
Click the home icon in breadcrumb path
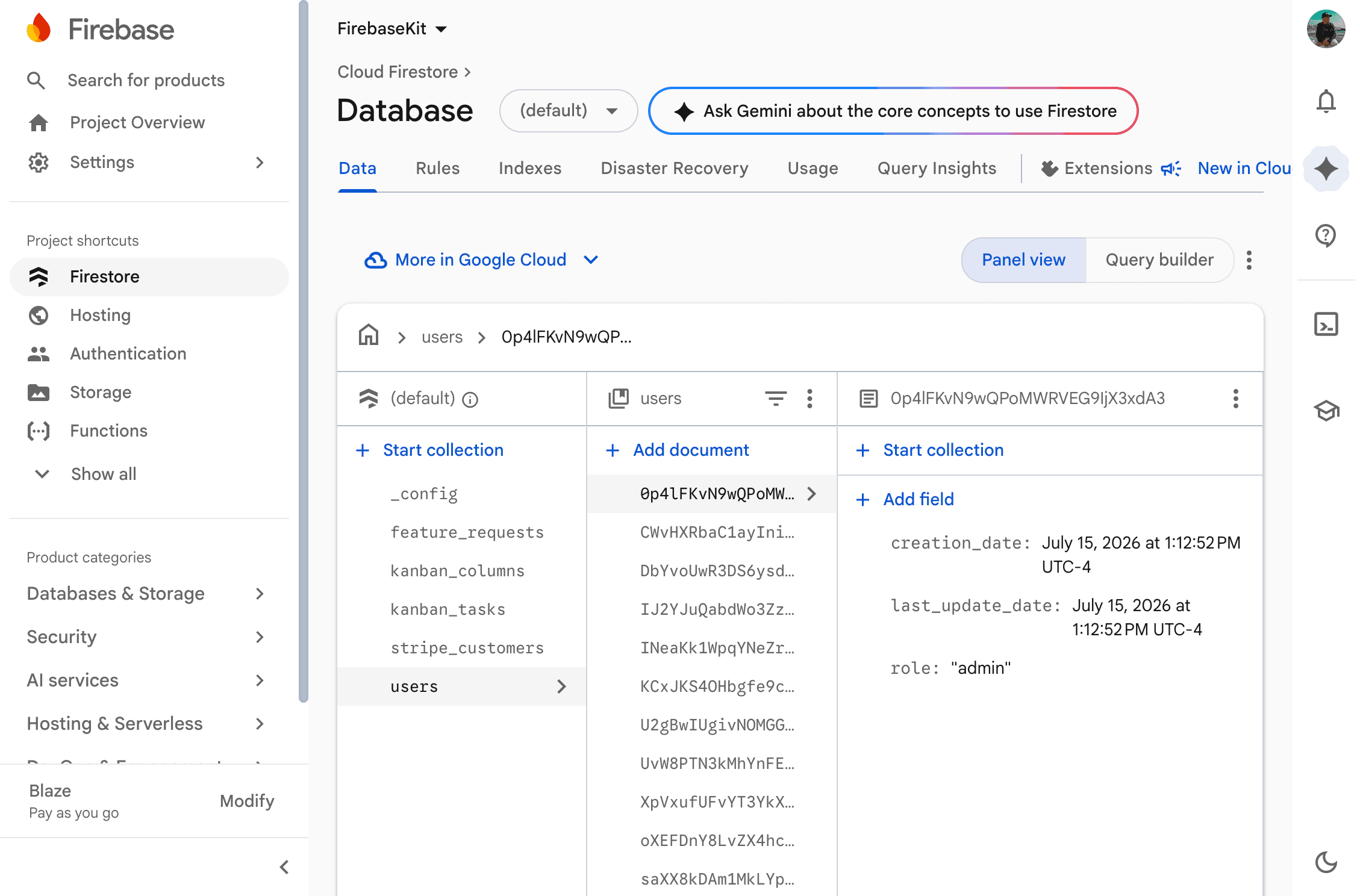point(369,335)
